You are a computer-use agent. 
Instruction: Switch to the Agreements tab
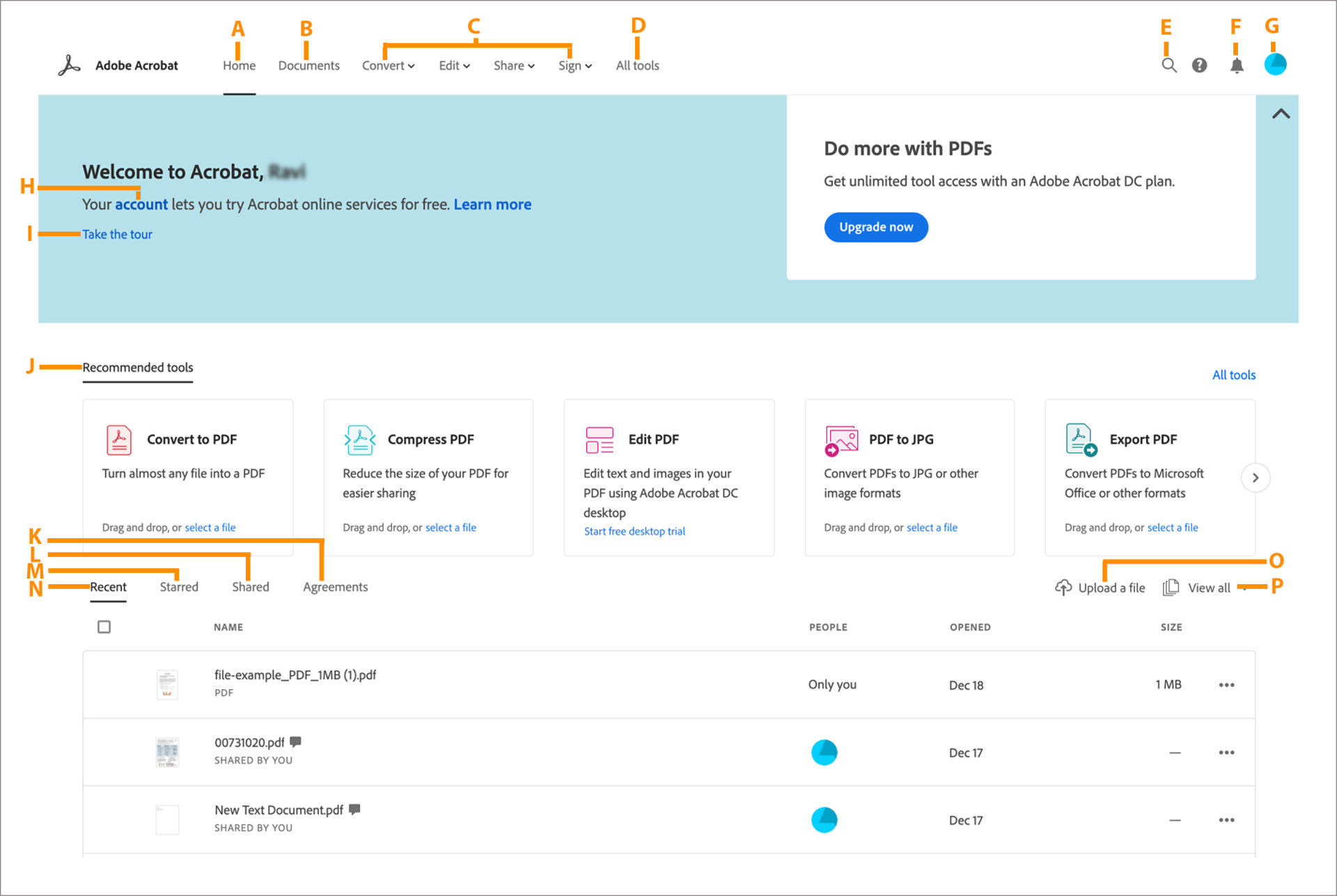tap(335, 587)
